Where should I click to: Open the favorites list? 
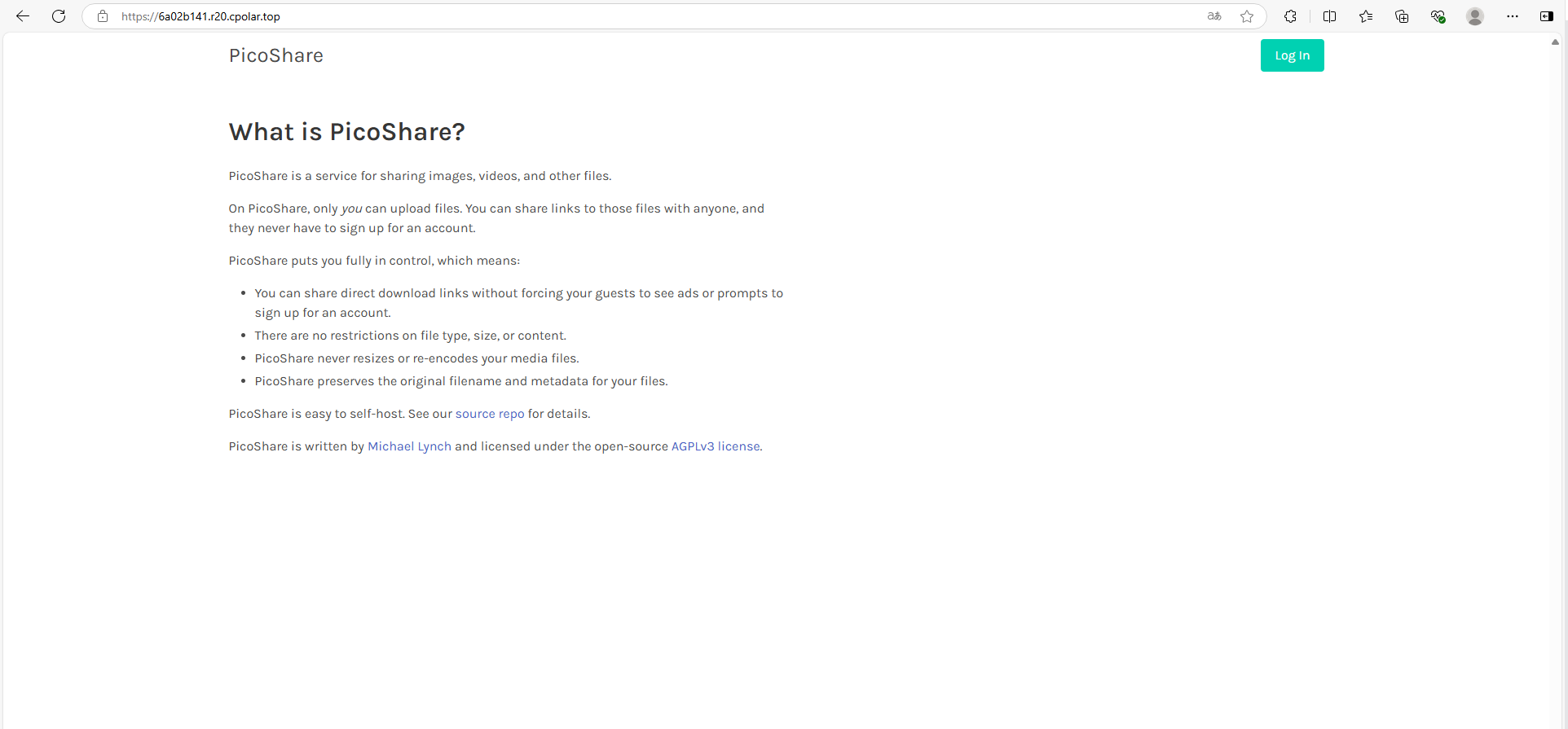(1366, 16)
